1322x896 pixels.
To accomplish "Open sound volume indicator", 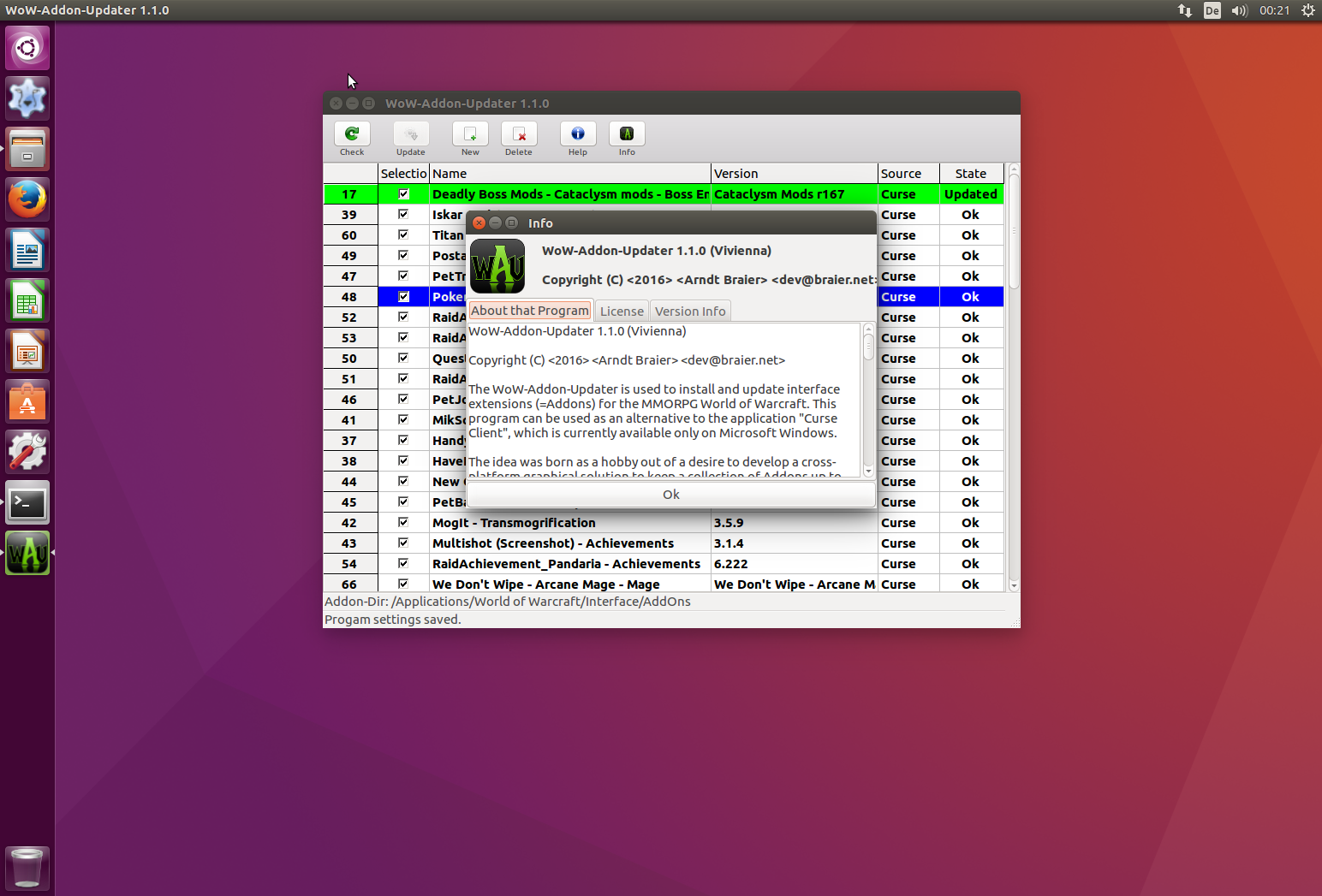I will (1239, 10).
